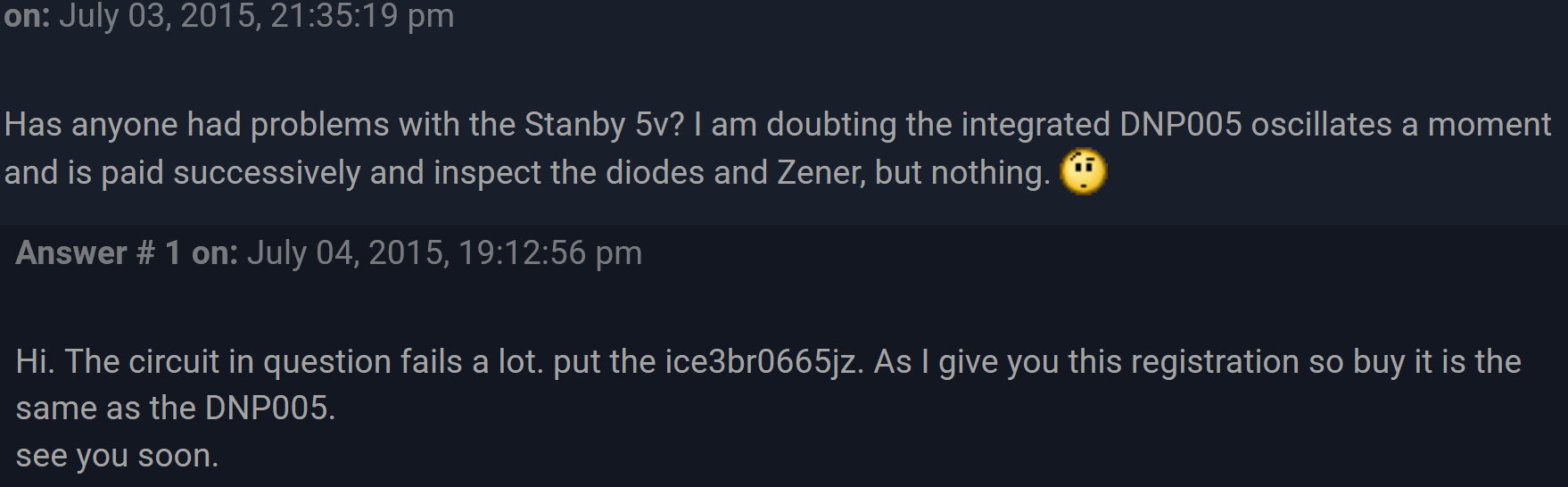Click "DNP005." in the answer post
1568x487 pixels.
[270, 409]
